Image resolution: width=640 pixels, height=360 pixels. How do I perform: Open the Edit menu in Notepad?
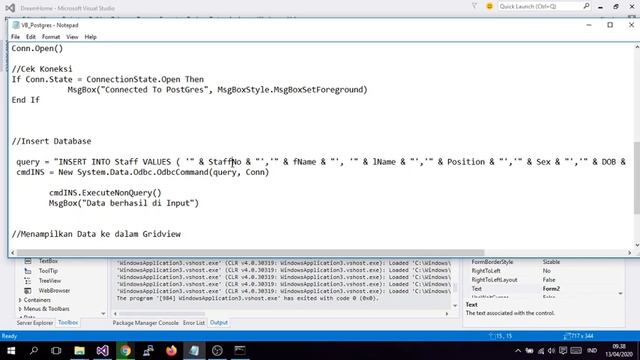click(31, 37)
